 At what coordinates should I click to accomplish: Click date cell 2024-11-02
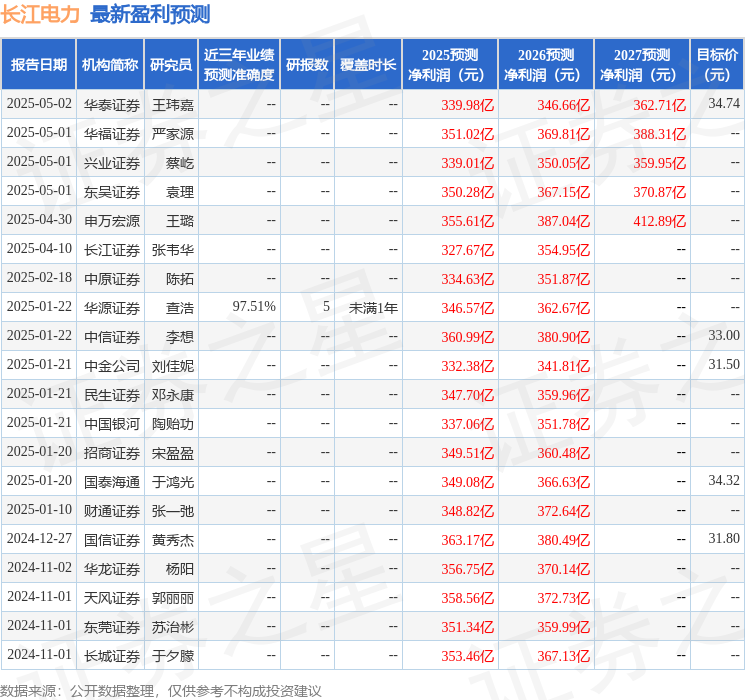click(39, 567)
